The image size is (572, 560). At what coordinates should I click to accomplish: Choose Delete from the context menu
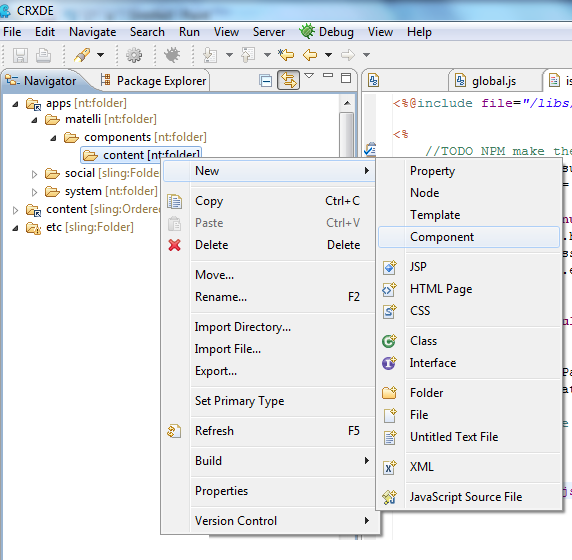coord(268,244)
